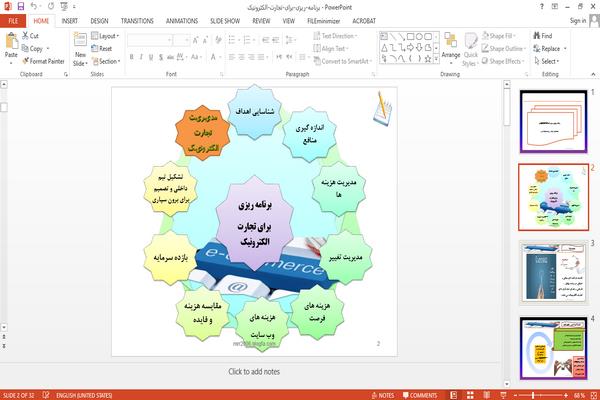600x400 pixels.
Task: Toggle Italic formatting
Action: pos(141,57)
